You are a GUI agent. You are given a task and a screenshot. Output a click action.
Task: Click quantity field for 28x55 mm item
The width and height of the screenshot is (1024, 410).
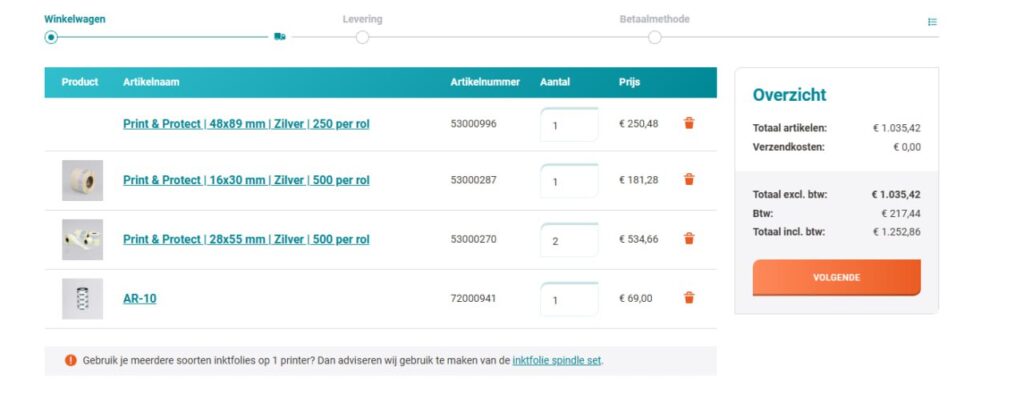pyautogui.click(x=568, y=240)
